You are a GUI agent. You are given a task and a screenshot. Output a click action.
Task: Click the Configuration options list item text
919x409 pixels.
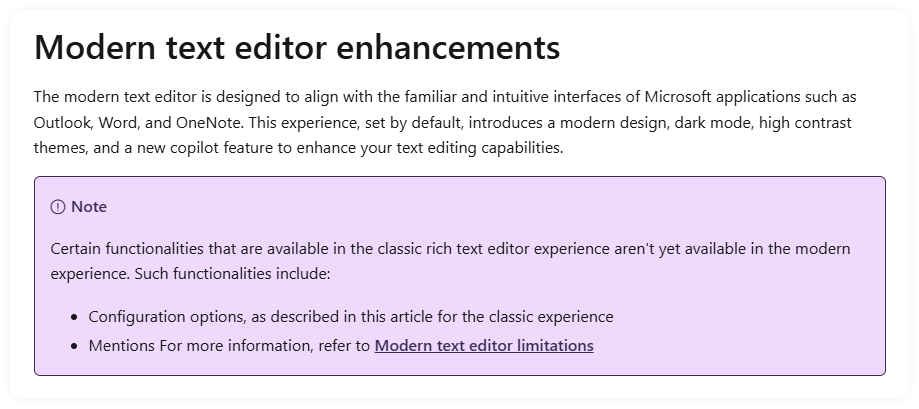(x=351, y=317)
